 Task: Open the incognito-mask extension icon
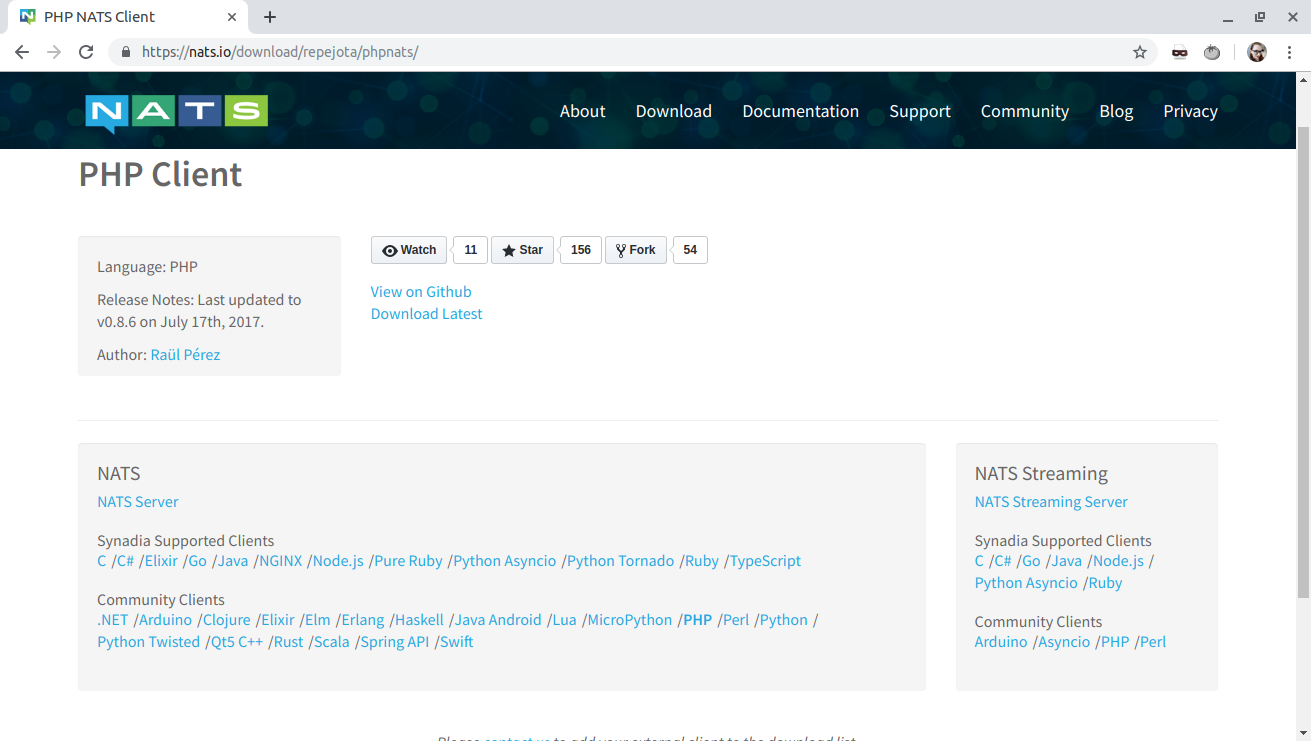point(1180,52)
